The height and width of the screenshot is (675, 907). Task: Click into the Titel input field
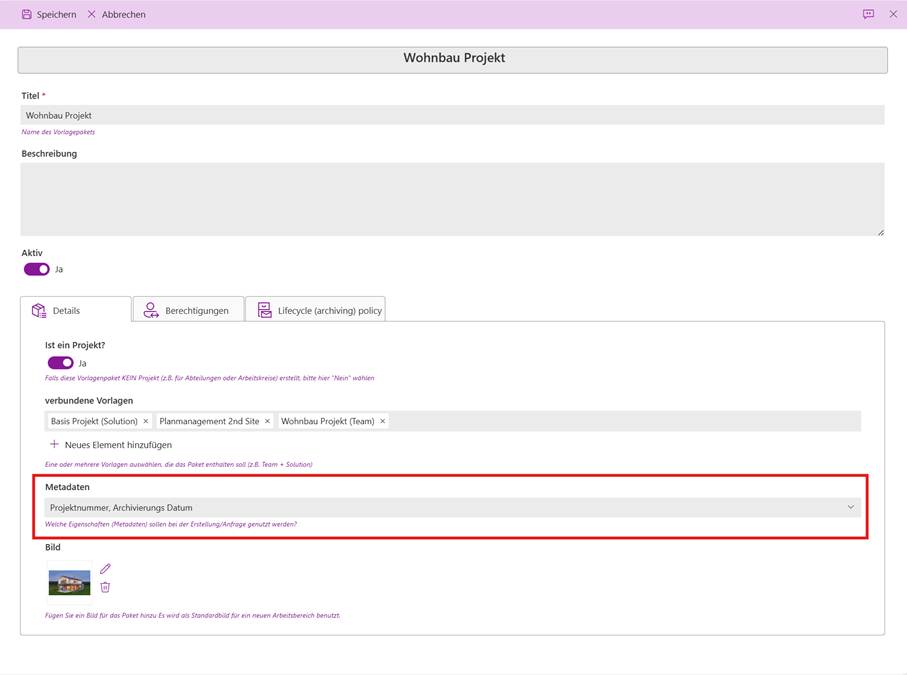tap(452, 115)
